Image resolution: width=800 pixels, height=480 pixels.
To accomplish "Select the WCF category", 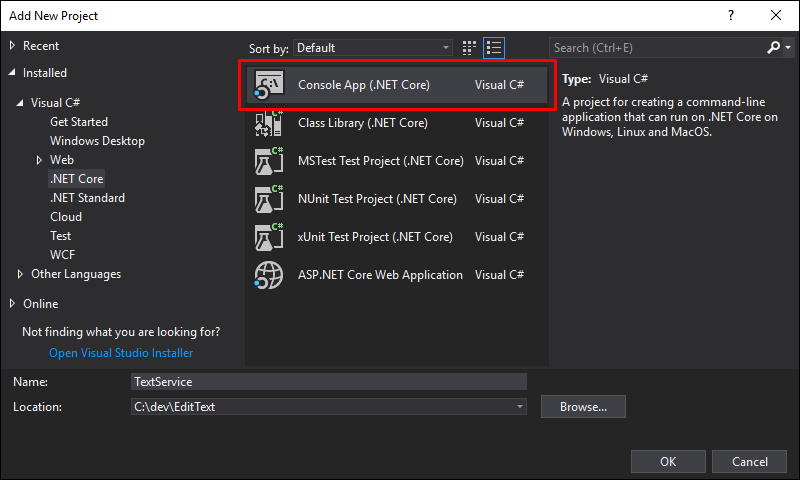I will click(62, 255).
